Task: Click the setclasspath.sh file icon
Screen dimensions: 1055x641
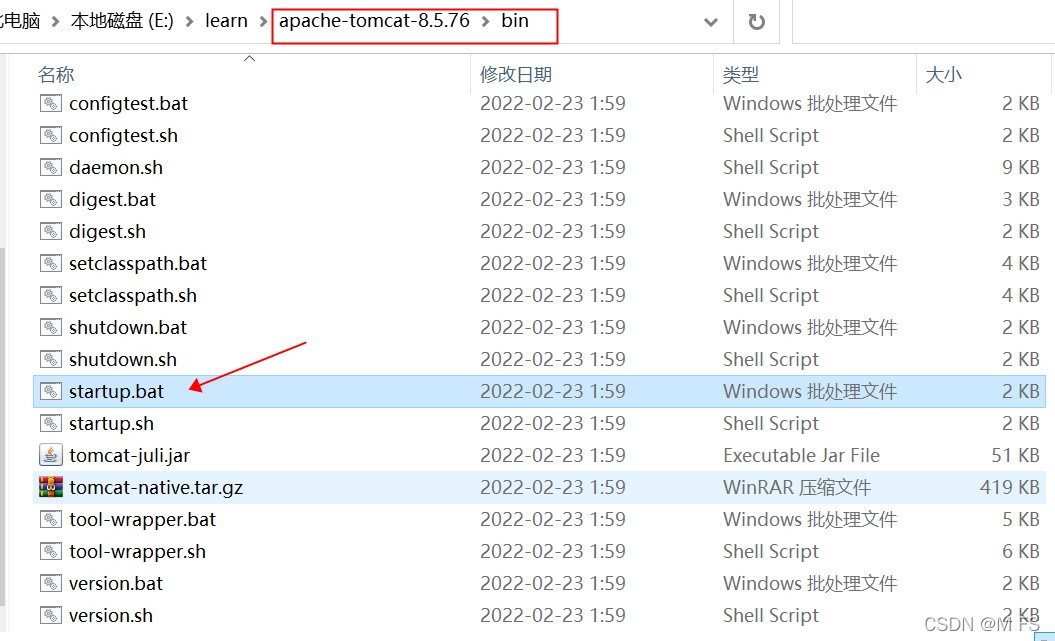Action: [x=50, y=295]
